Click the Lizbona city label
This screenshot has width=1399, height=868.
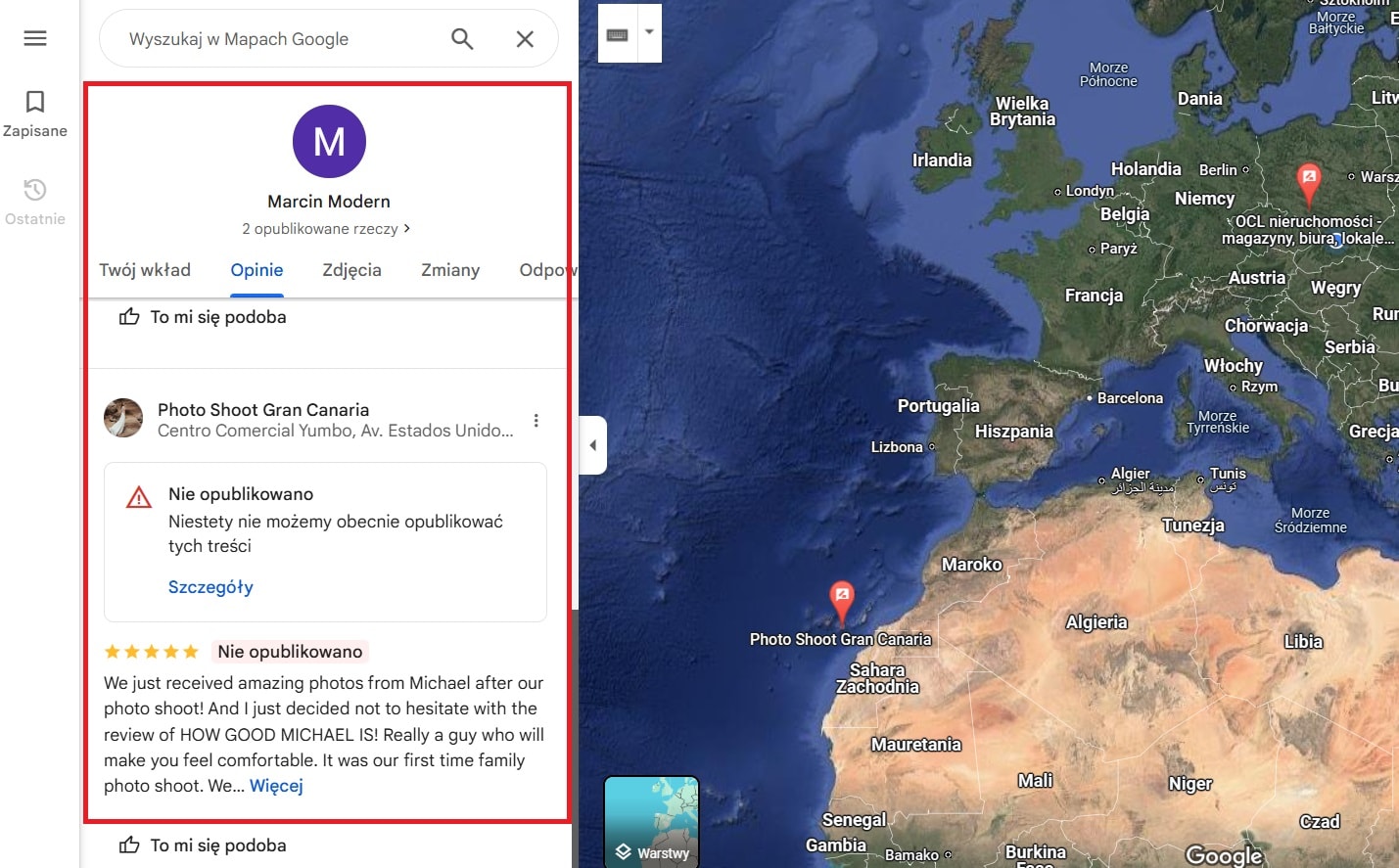coord(897,447)
